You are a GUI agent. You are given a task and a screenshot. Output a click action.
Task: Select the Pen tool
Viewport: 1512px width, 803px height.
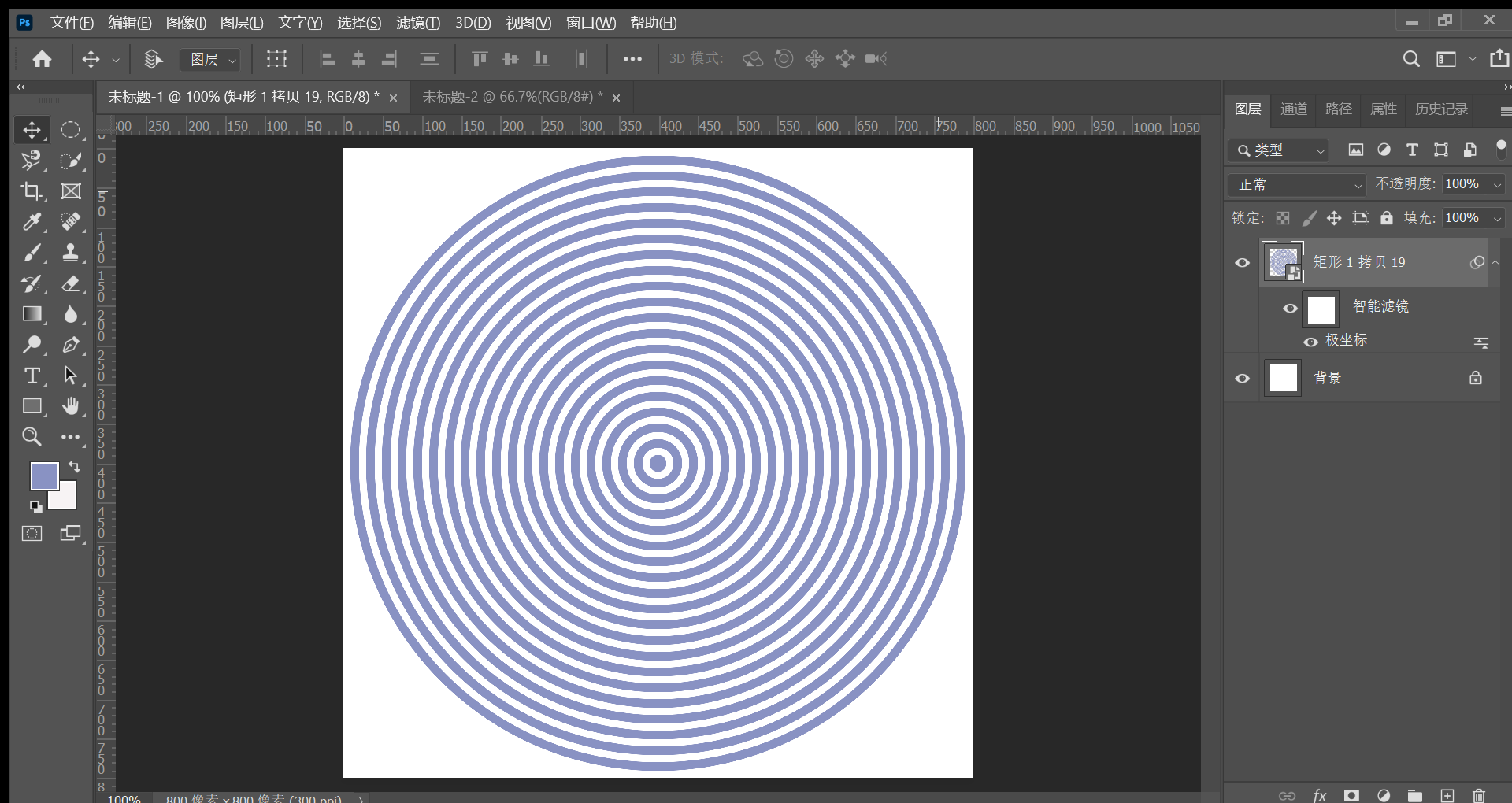coord(71,345)
